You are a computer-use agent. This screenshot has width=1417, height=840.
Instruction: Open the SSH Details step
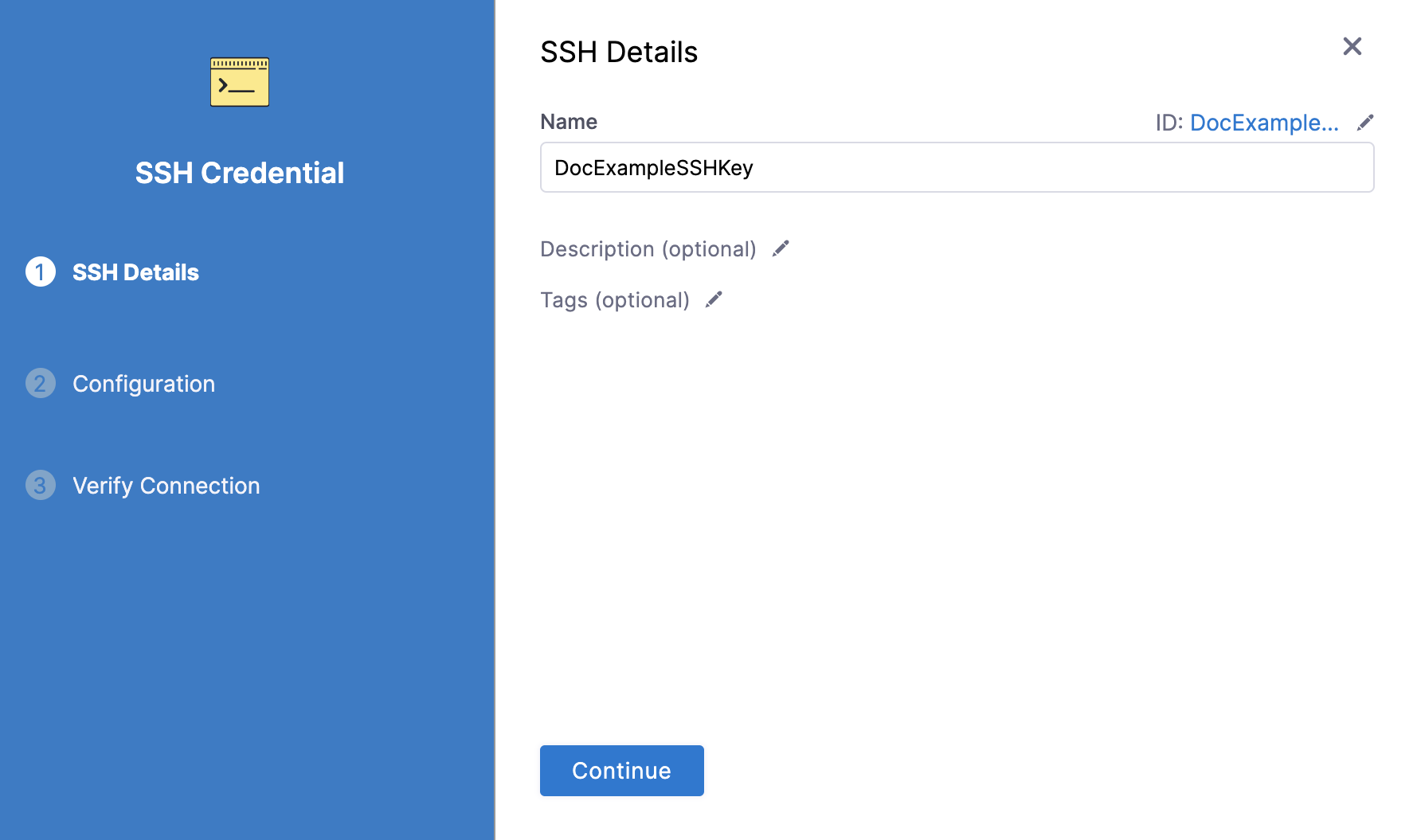pos(135,272)
